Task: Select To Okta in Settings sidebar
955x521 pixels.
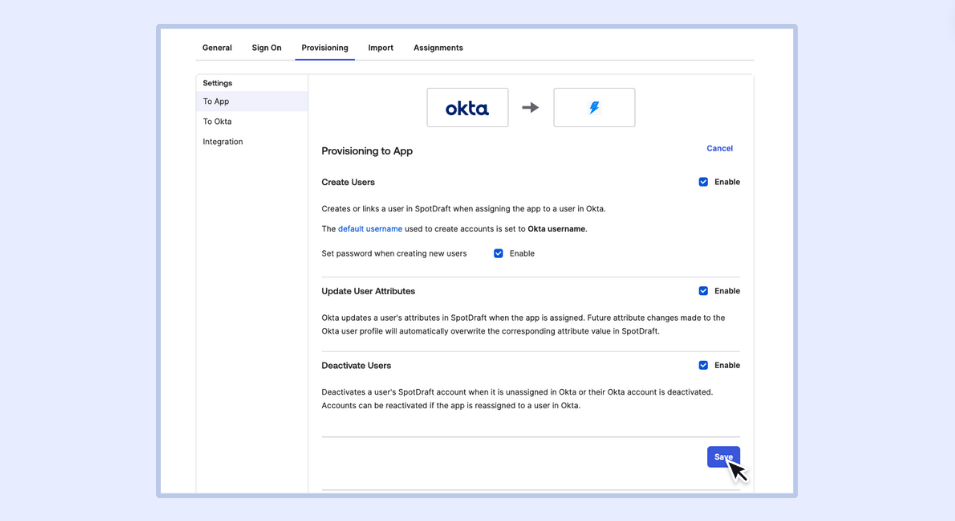Action: pos(217,121)
